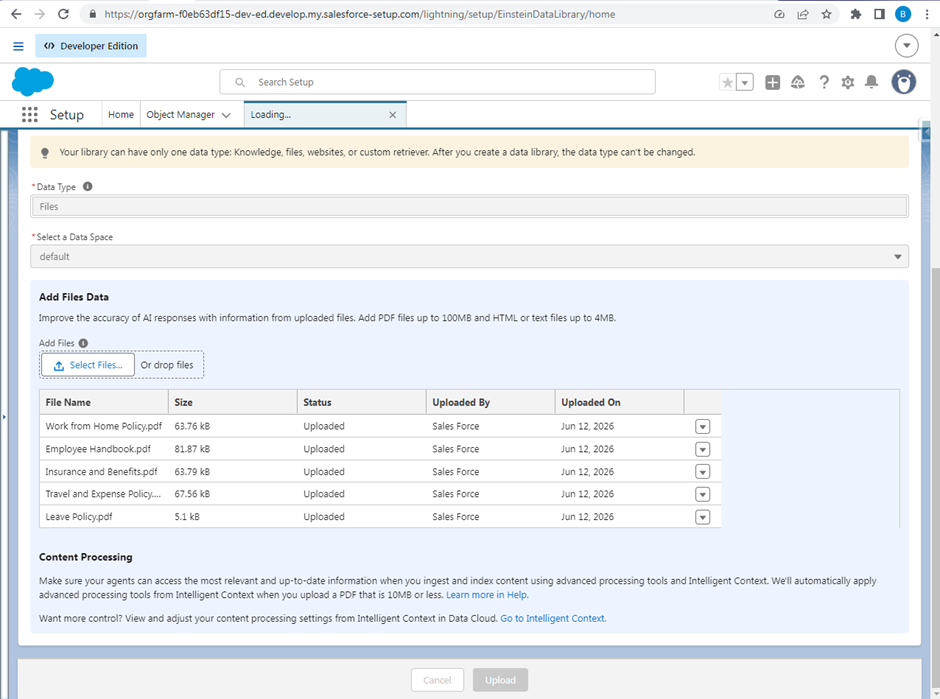Click the Uploaded By column header

tap(490, 402)
